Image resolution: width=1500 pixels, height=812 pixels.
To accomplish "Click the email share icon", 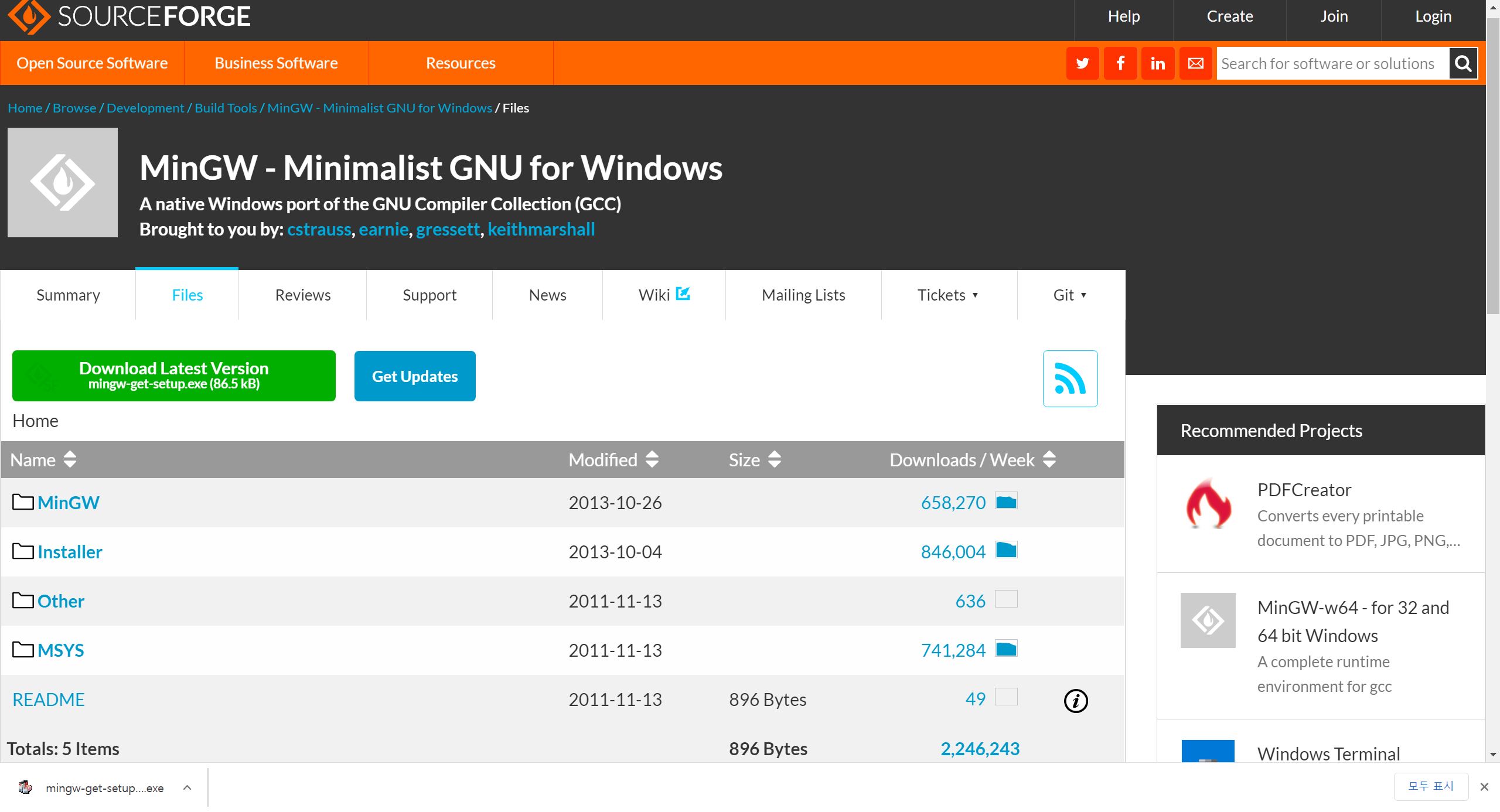I will pos(1195,63).
